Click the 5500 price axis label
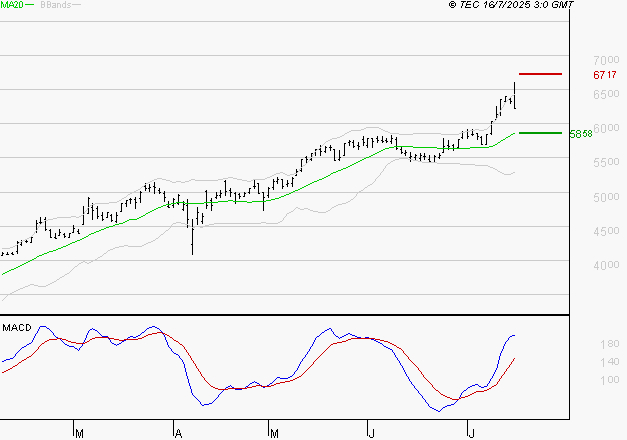Viewport: 627px width, 440px height. click(x=606, y=162)
